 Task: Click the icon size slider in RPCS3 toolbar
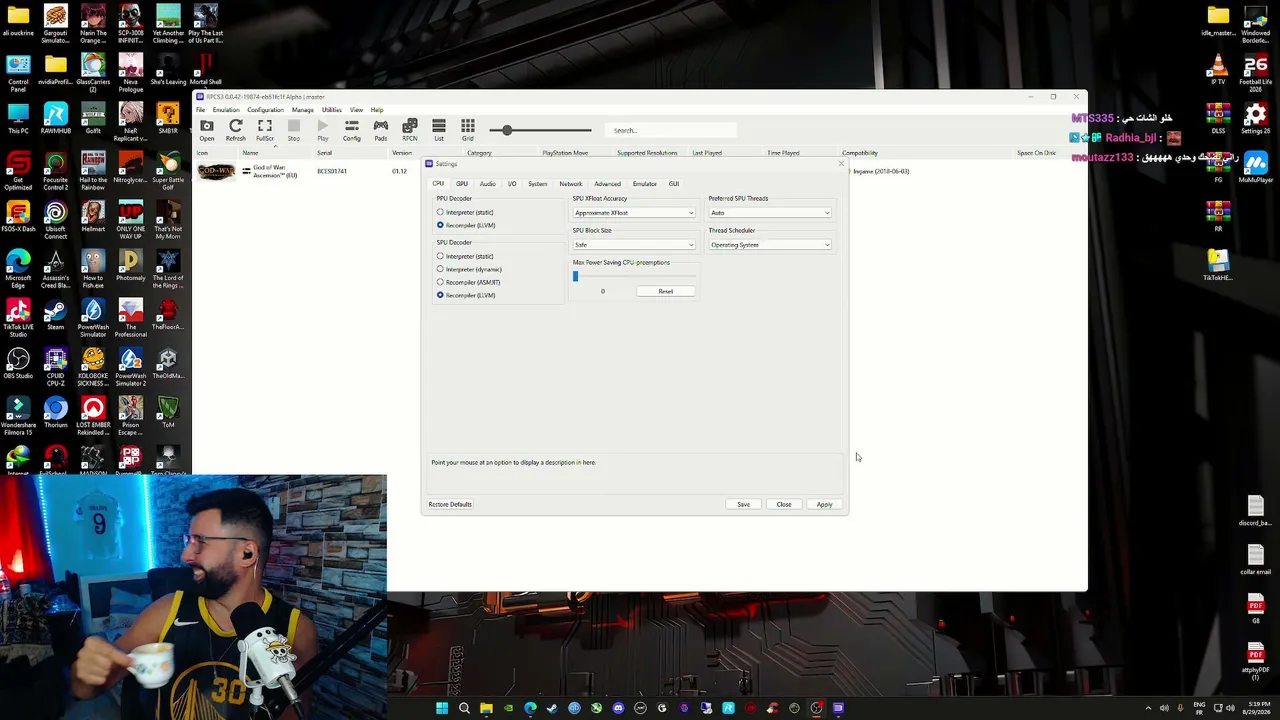click(x=540, y=130)
